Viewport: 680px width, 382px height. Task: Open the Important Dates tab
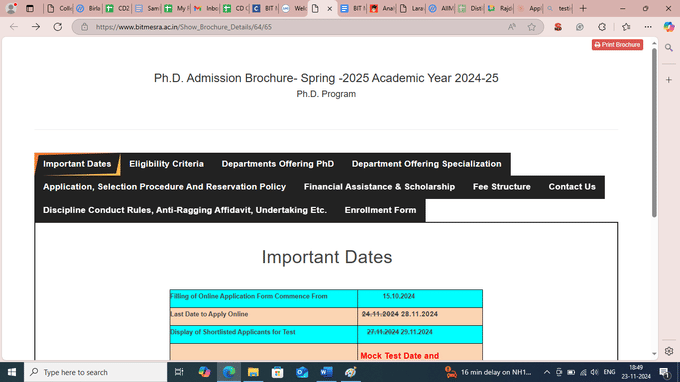click(x=77, y=164)
